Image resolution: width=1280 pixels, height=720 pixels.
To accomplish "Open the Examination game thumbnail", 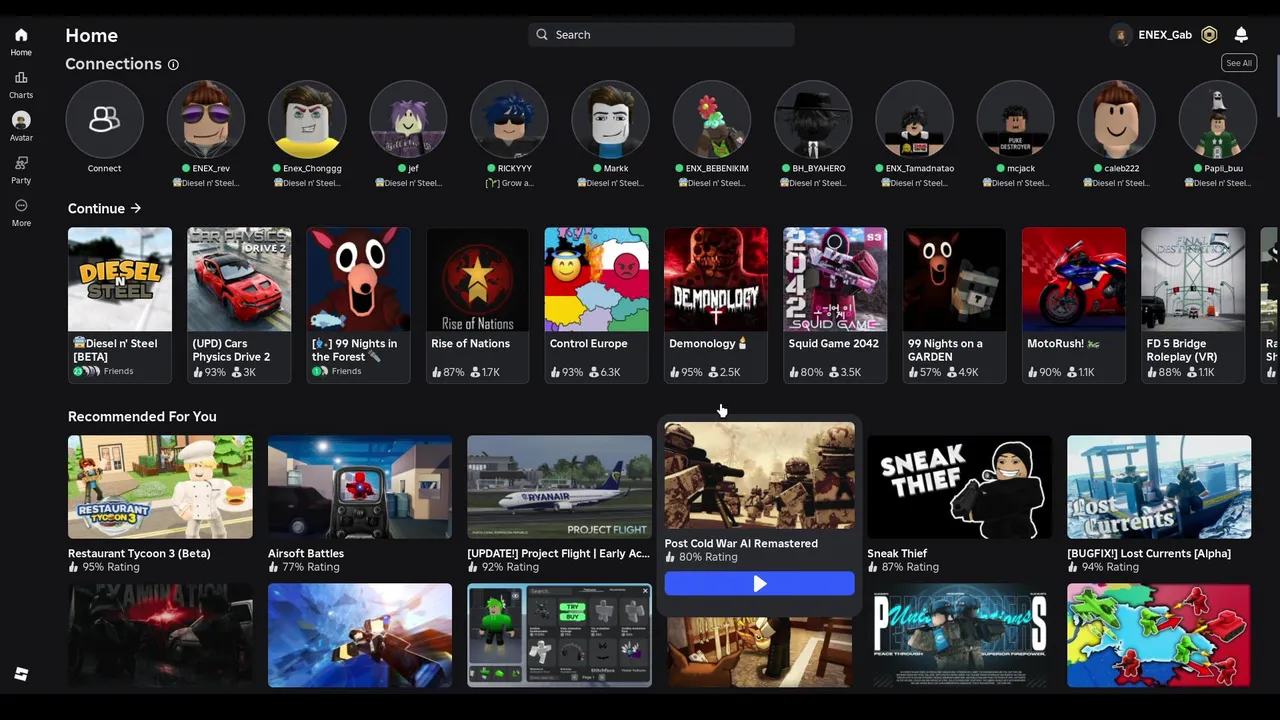I will pyautogui.click(x=160, y=635).
